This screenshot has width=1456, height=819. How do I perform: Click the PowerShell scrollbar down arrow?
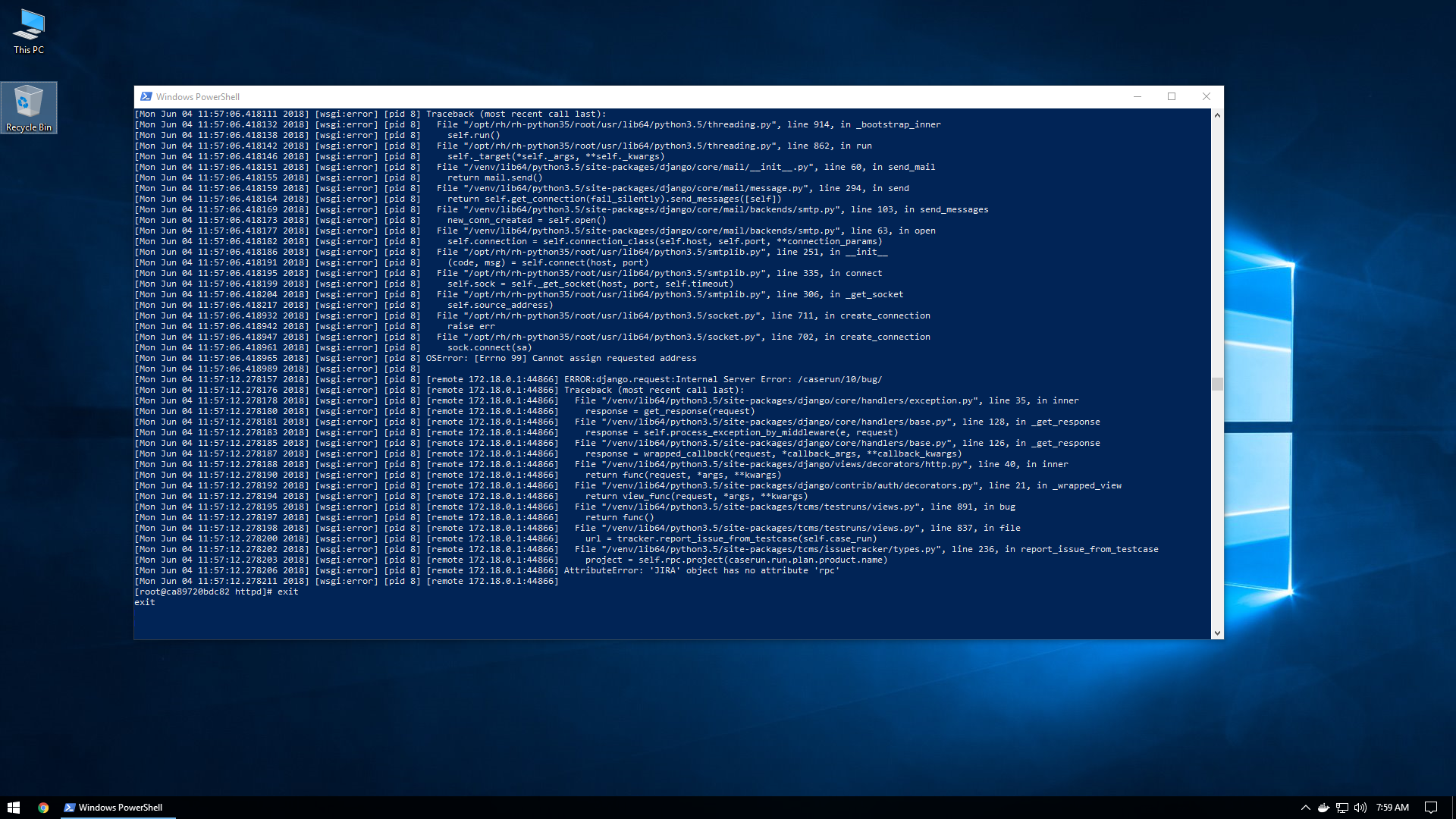coord(1217,633)
